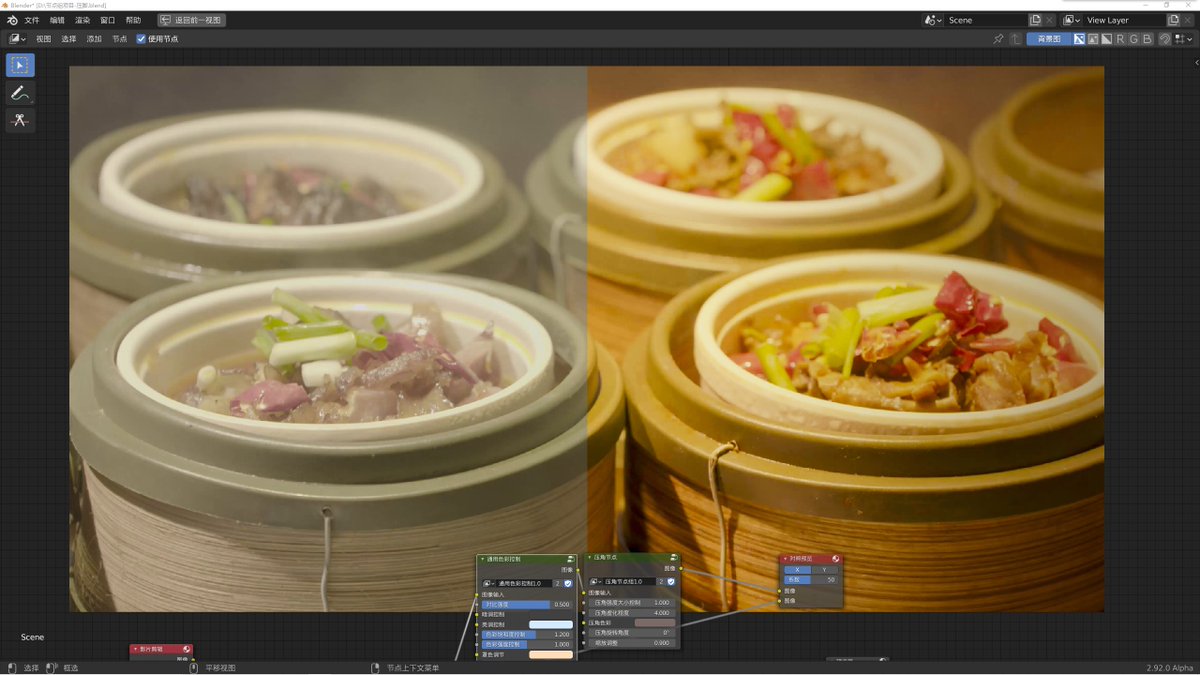This screenshot has width=1200, height=675.
Task: Click group icon on 通用色彩控制 node header
Action: click(x=570, y=559)
